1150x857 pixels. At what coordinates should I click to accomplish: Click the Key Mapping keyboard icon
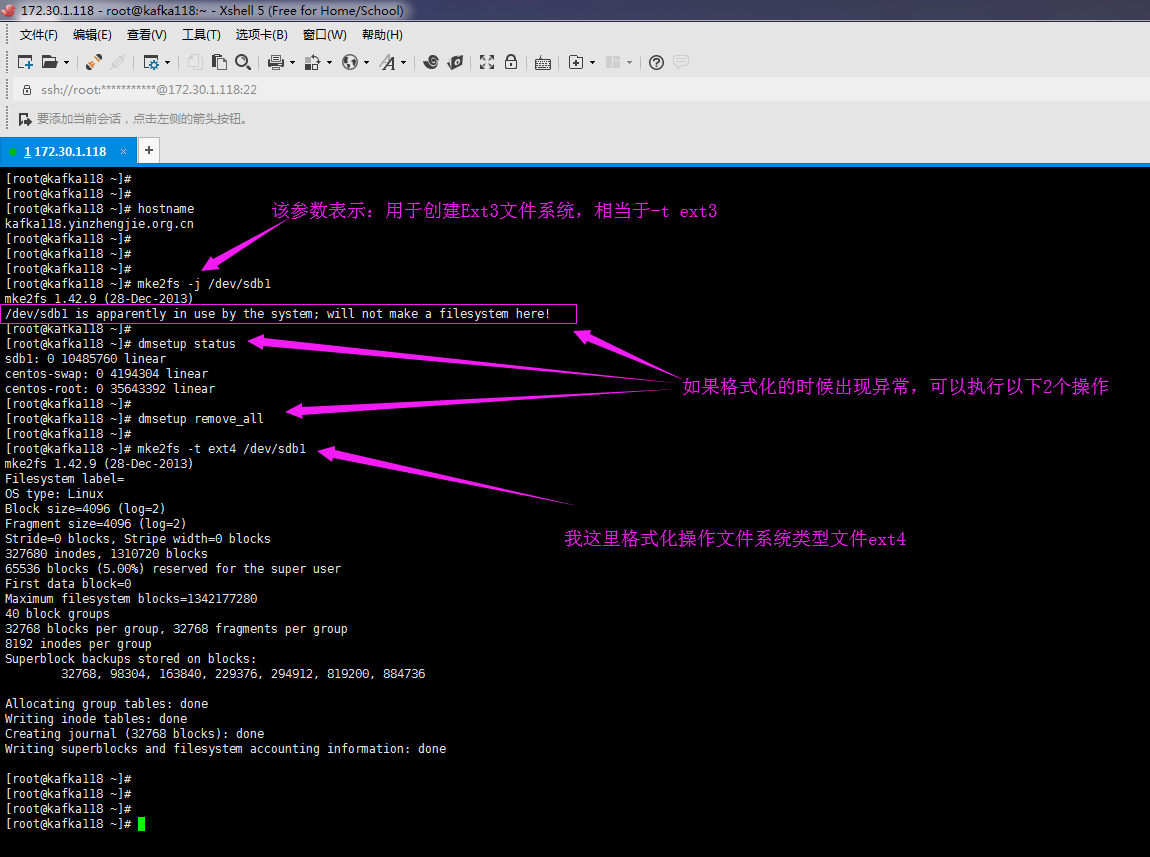coord(543,62)
